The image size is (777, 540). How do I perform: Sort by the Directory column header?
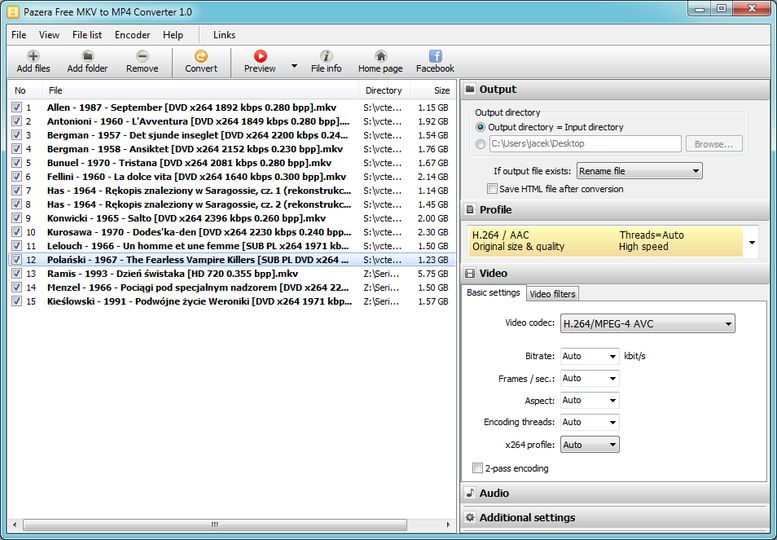point(385,90)
